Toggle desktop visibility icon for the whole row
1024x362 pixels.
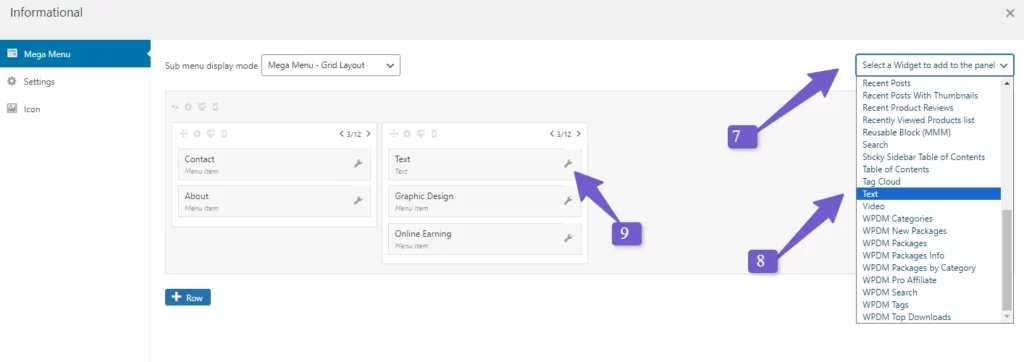tap(202, 107)
